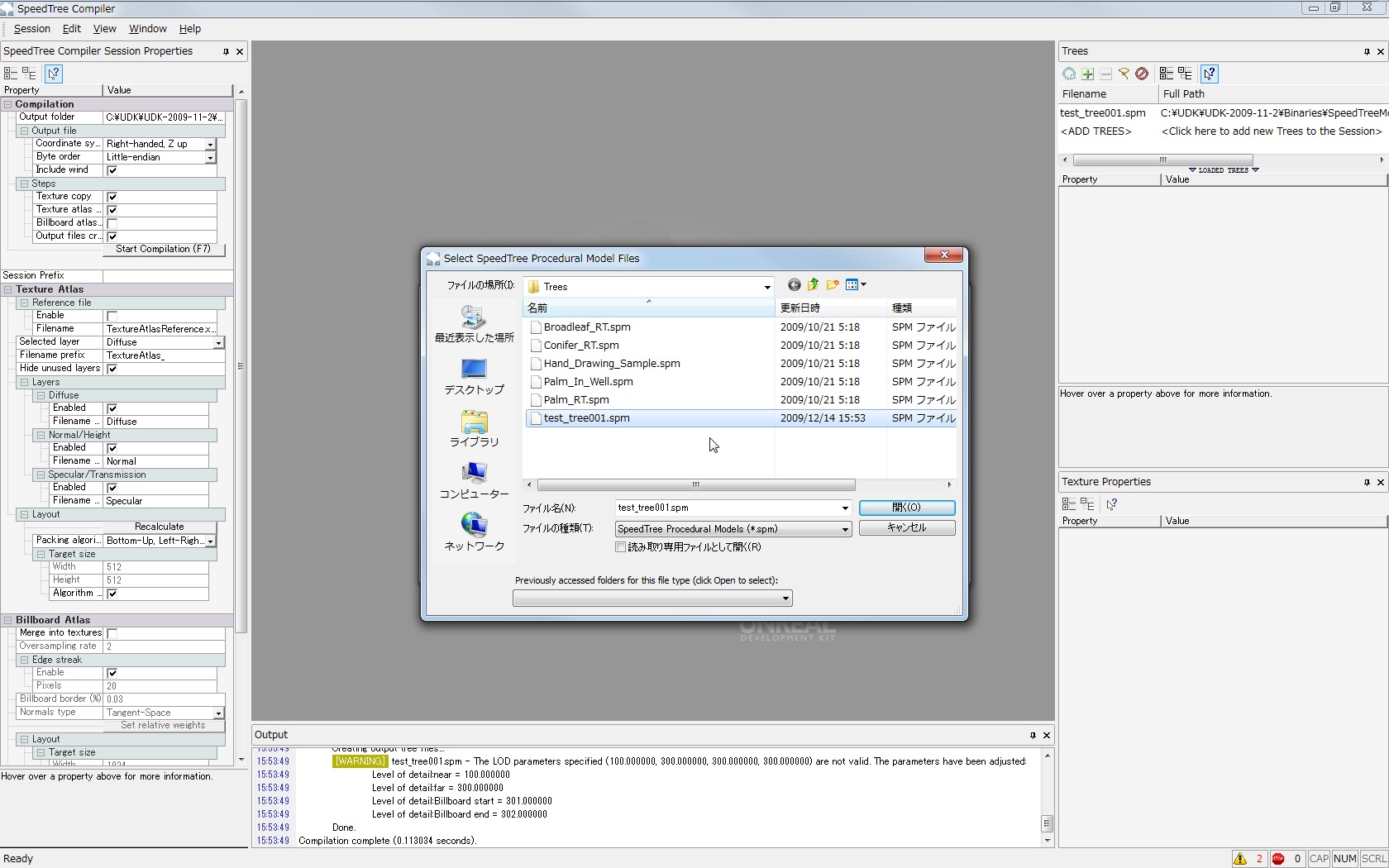
Task: Create a new folder in the file dialog
Action: click(833, 285)
